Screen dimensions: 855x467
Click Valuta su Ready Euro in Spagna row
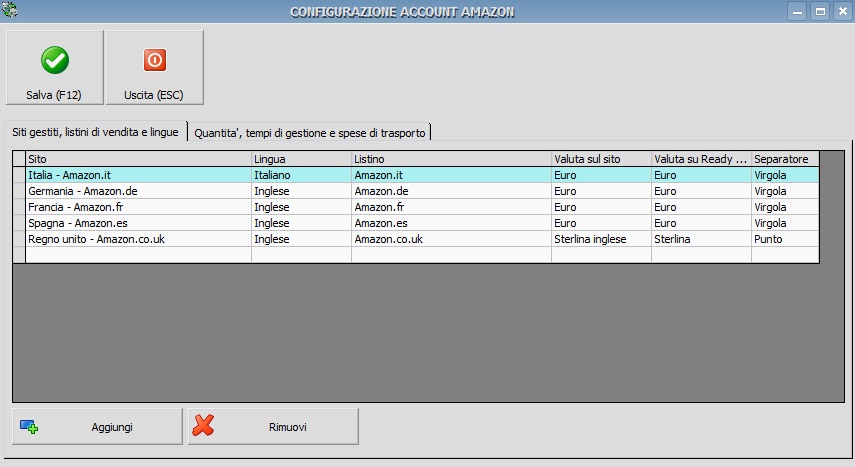coord(701,223)
